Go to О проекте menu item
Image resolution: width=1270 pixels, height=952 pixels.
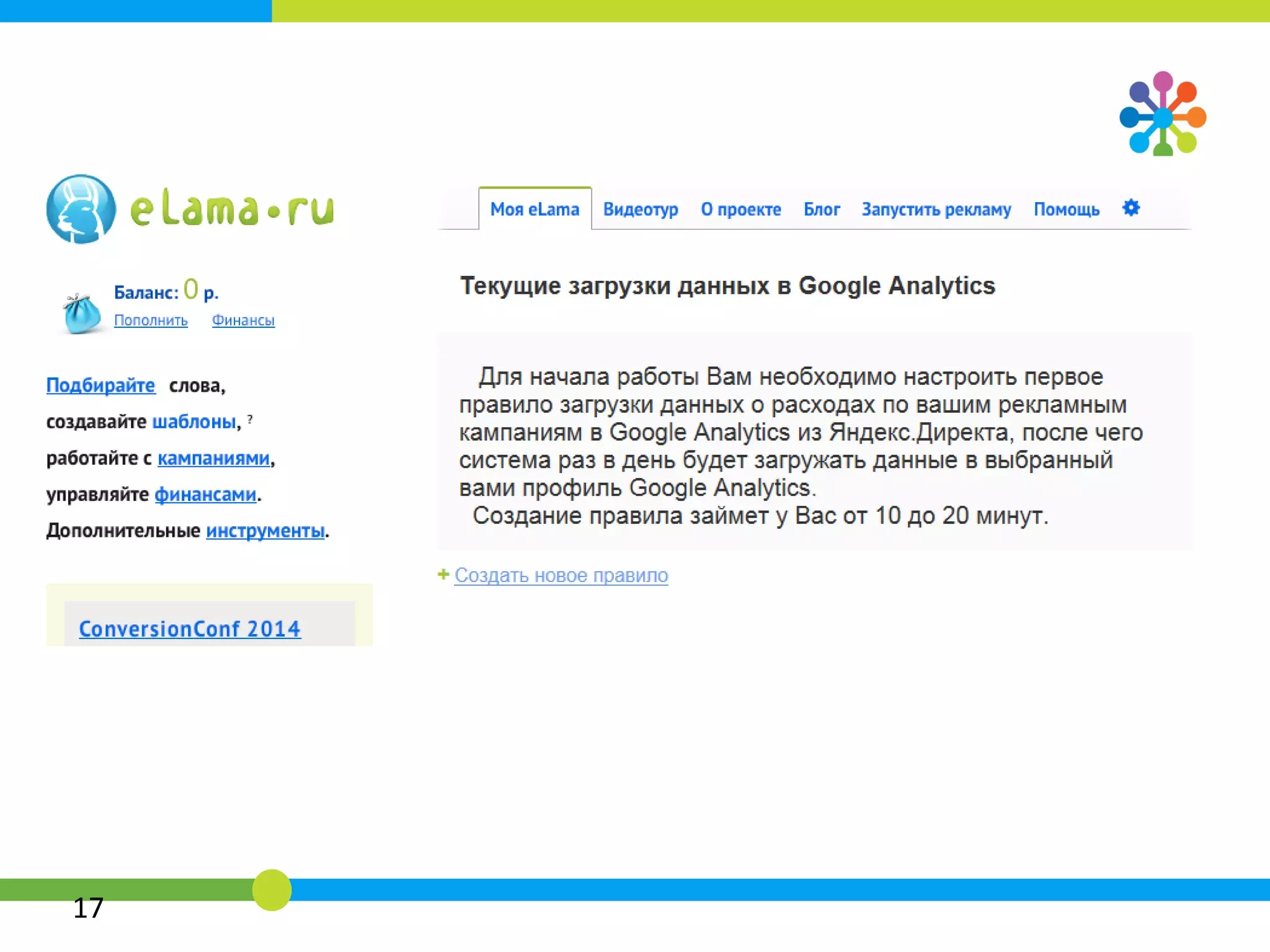pos(740,209)
